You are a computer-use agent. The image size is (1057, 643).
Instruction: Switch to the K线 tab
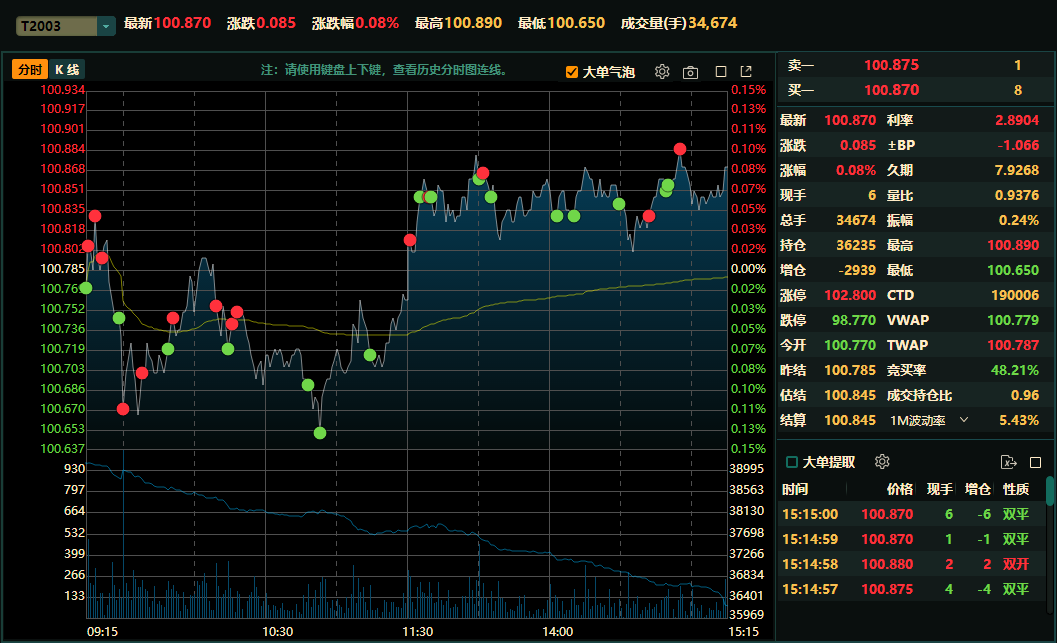pyautogui.click(x=67, y=69)
